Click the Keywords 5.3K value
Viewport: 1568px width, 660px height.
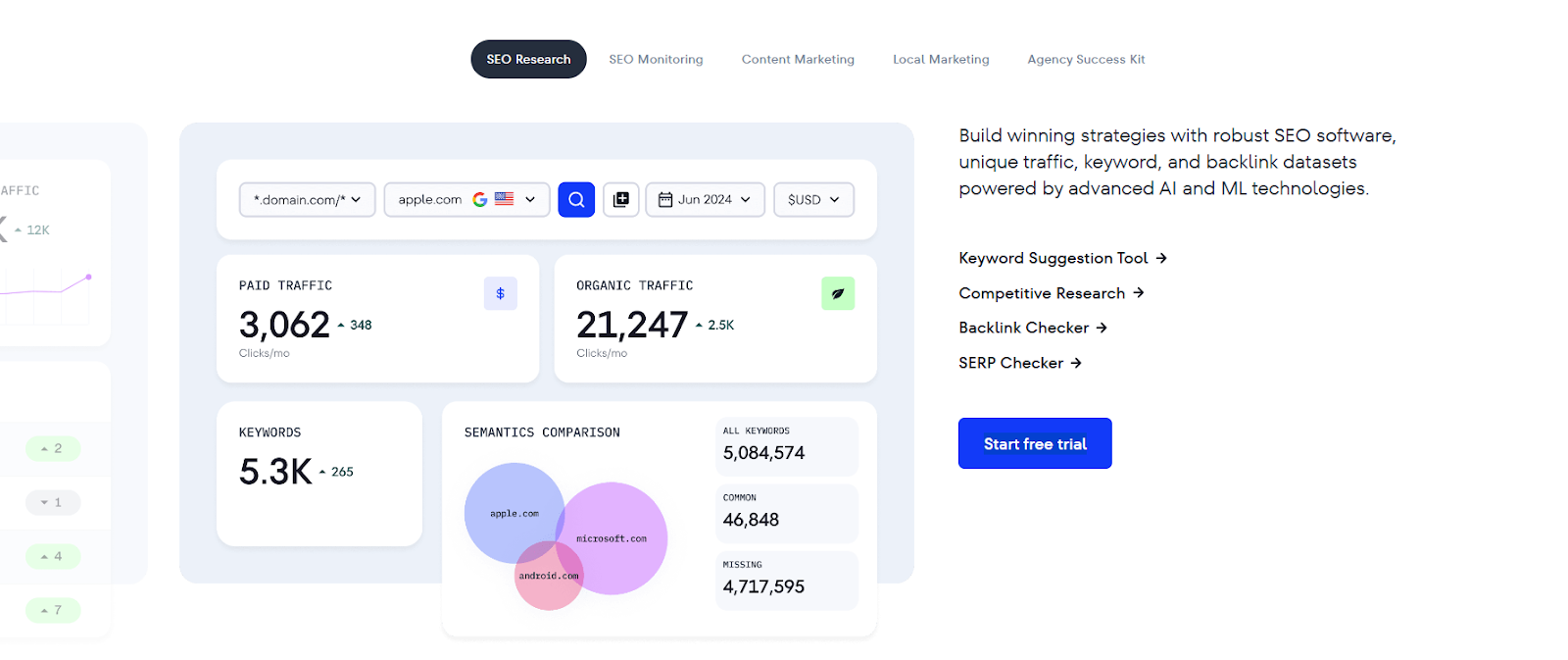click(x=275, y=472)
